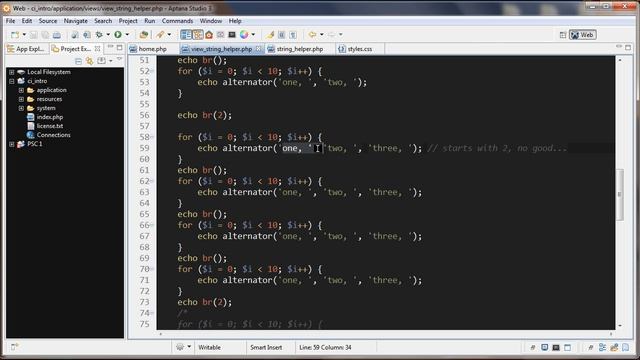The width and height of the screenshot is (640, 360).
Task: Toggle Link with Editor in Project Explorer
Action: pos(89,61)
